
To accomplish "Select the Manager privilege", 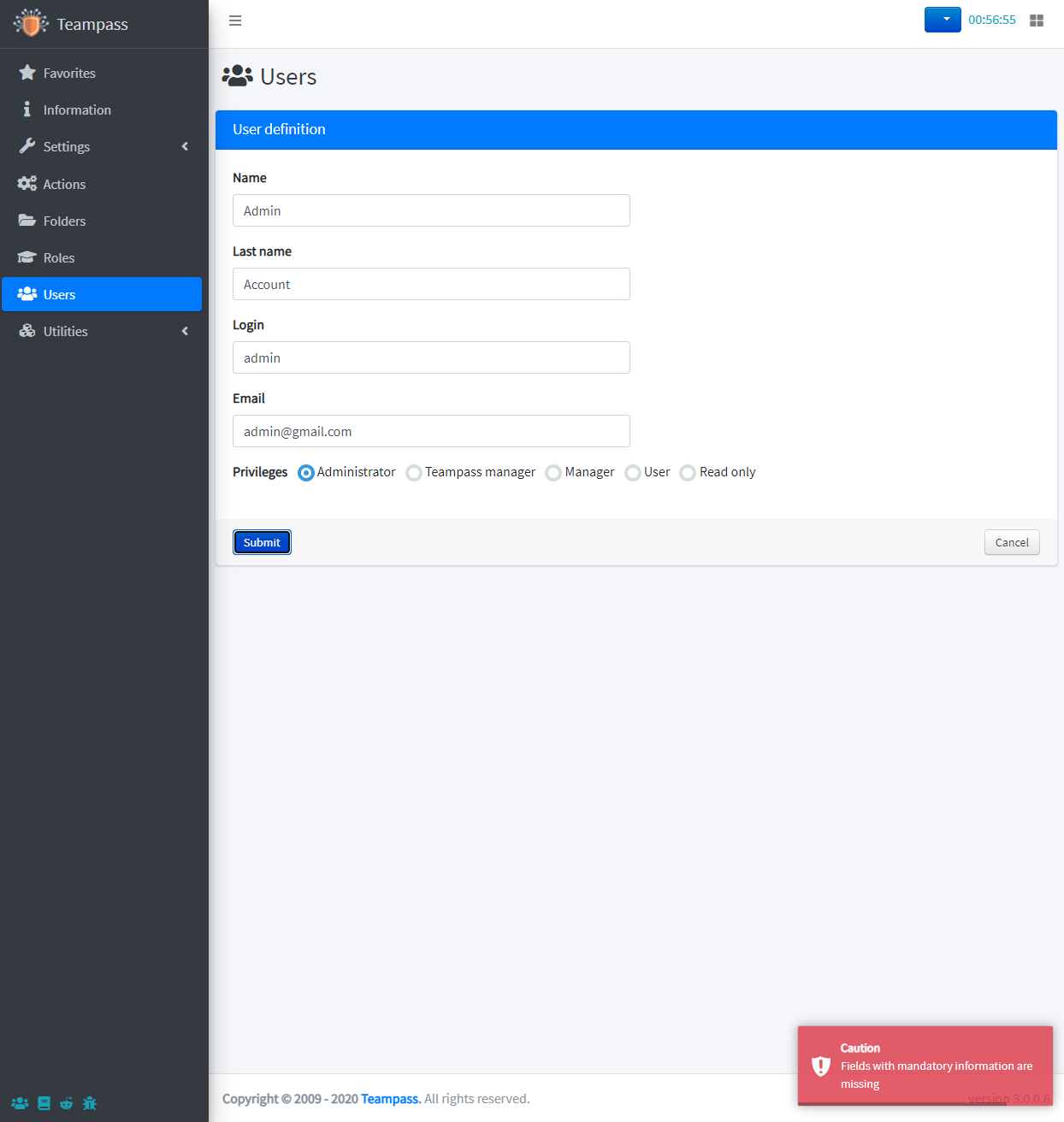I will [x=553, y=473].
